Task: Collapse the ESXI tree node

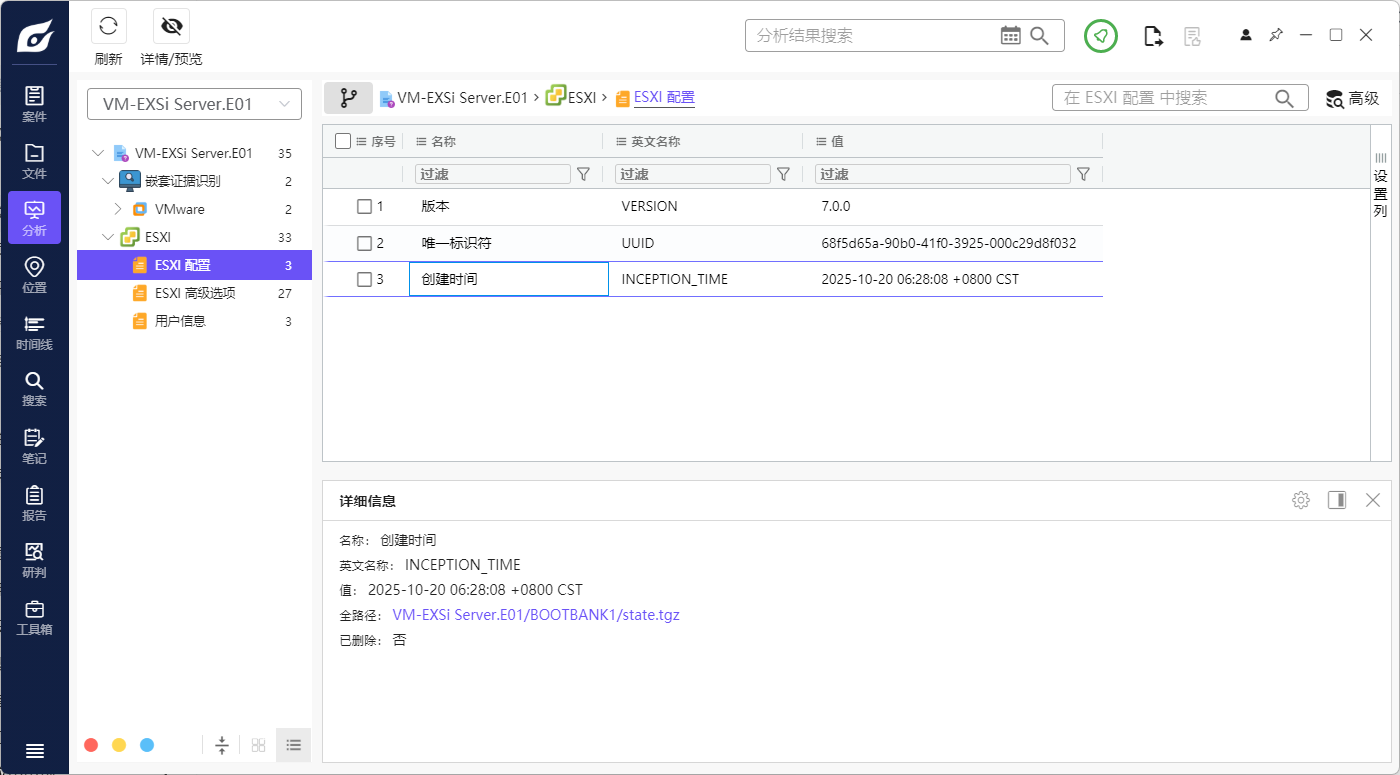Action: pos(108,237)
